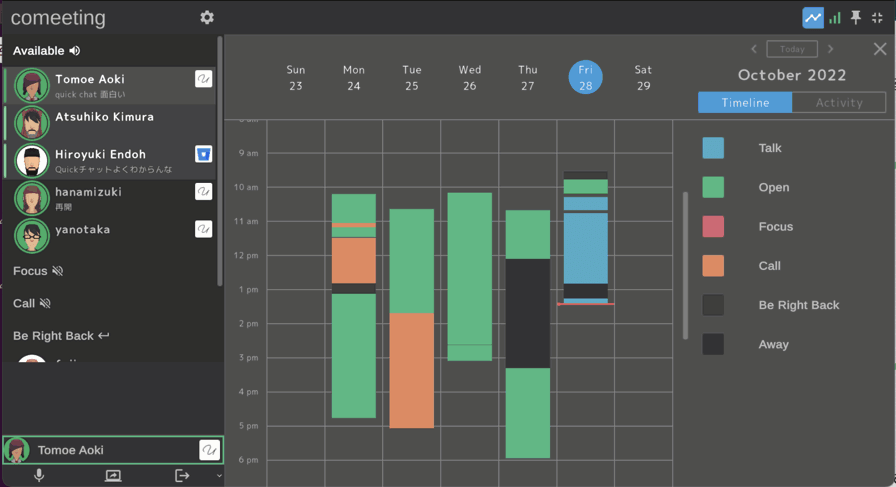This screenshot has height=487, width=896.
Task: Select the Timeline tab
Action: coord(745,102)
